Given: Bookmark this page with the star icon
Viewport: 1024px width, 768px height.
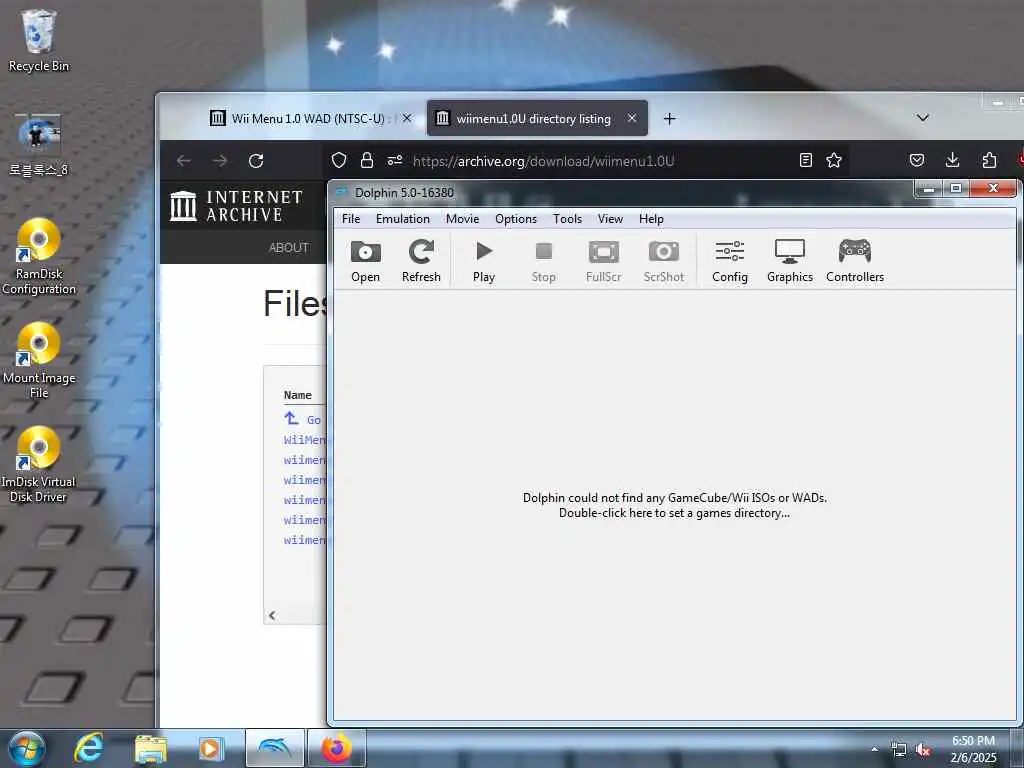Looking at the screenshot, I should (x=834, y=161).
